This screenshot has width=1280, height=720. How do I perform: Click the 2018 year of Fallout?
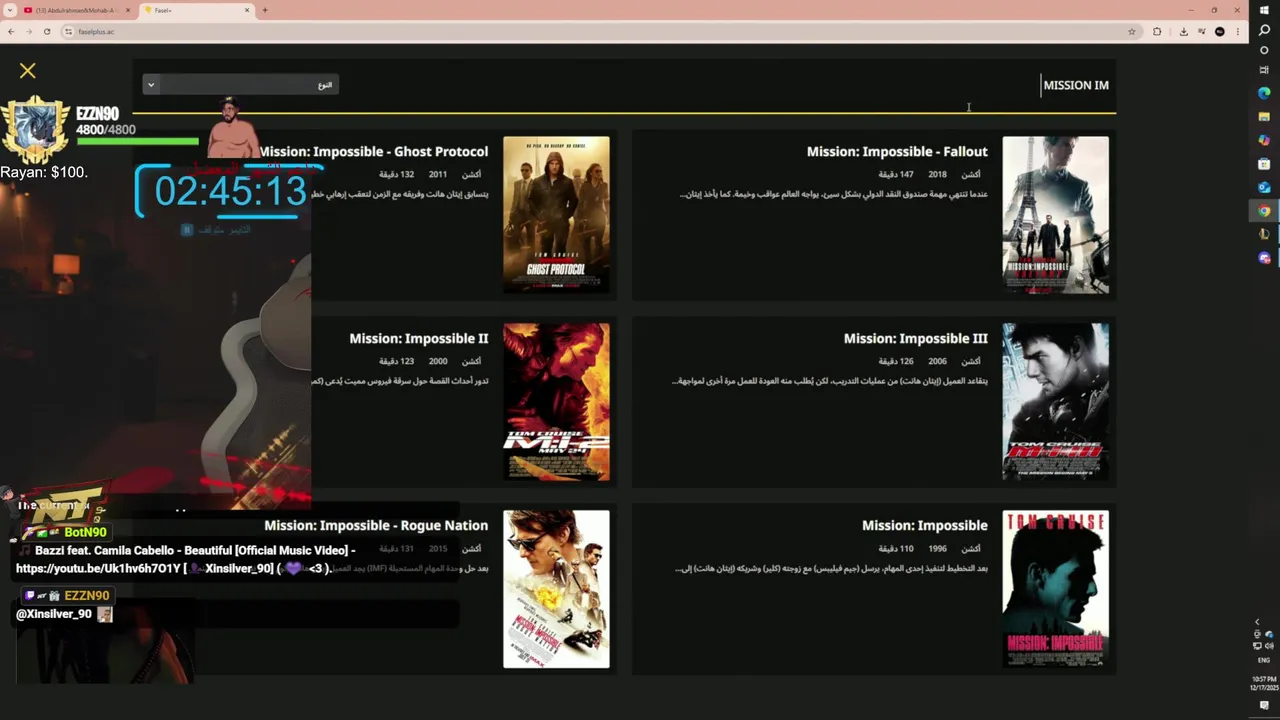[x=937, y=175]
